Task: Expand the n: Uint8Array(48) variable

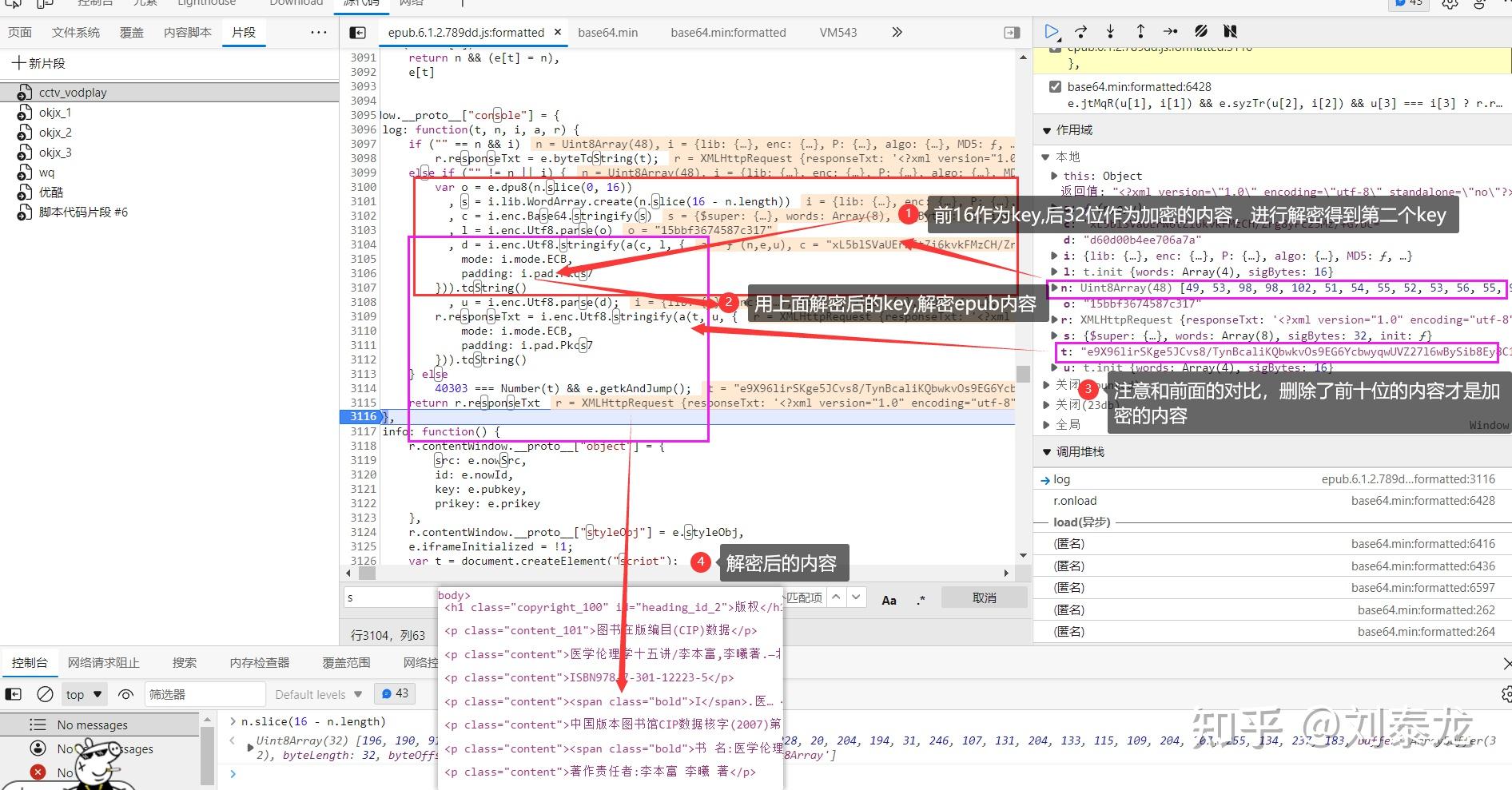Action: tap(1055, 288)
